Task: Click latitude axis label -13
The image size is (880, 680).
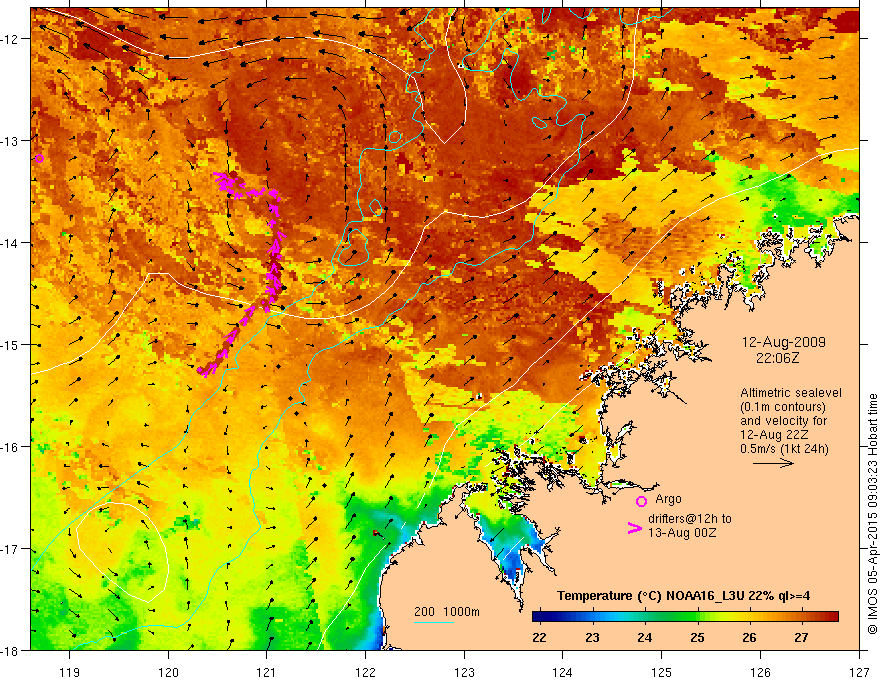Action: [x=9, y=141]
